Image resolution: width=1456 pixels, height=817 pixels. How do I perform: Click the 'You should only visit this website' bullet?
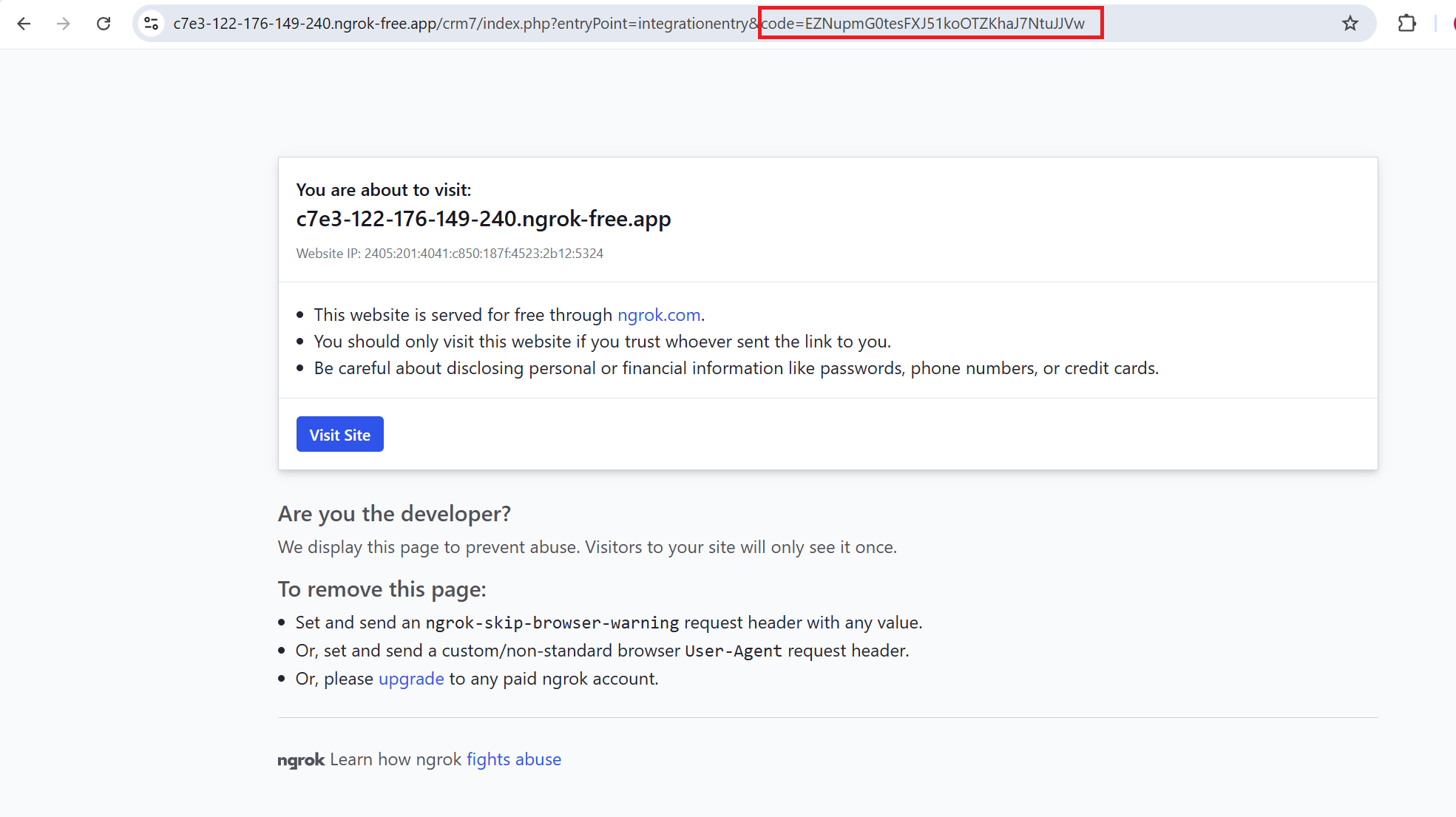click(602, 342)
